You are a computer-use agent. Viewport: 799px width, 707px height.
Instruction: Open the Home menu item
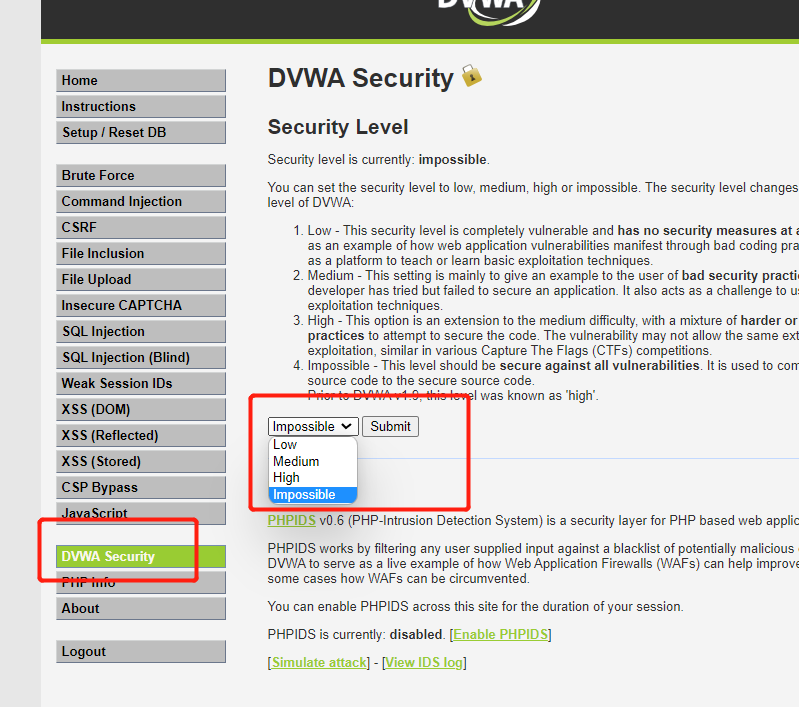141,81
